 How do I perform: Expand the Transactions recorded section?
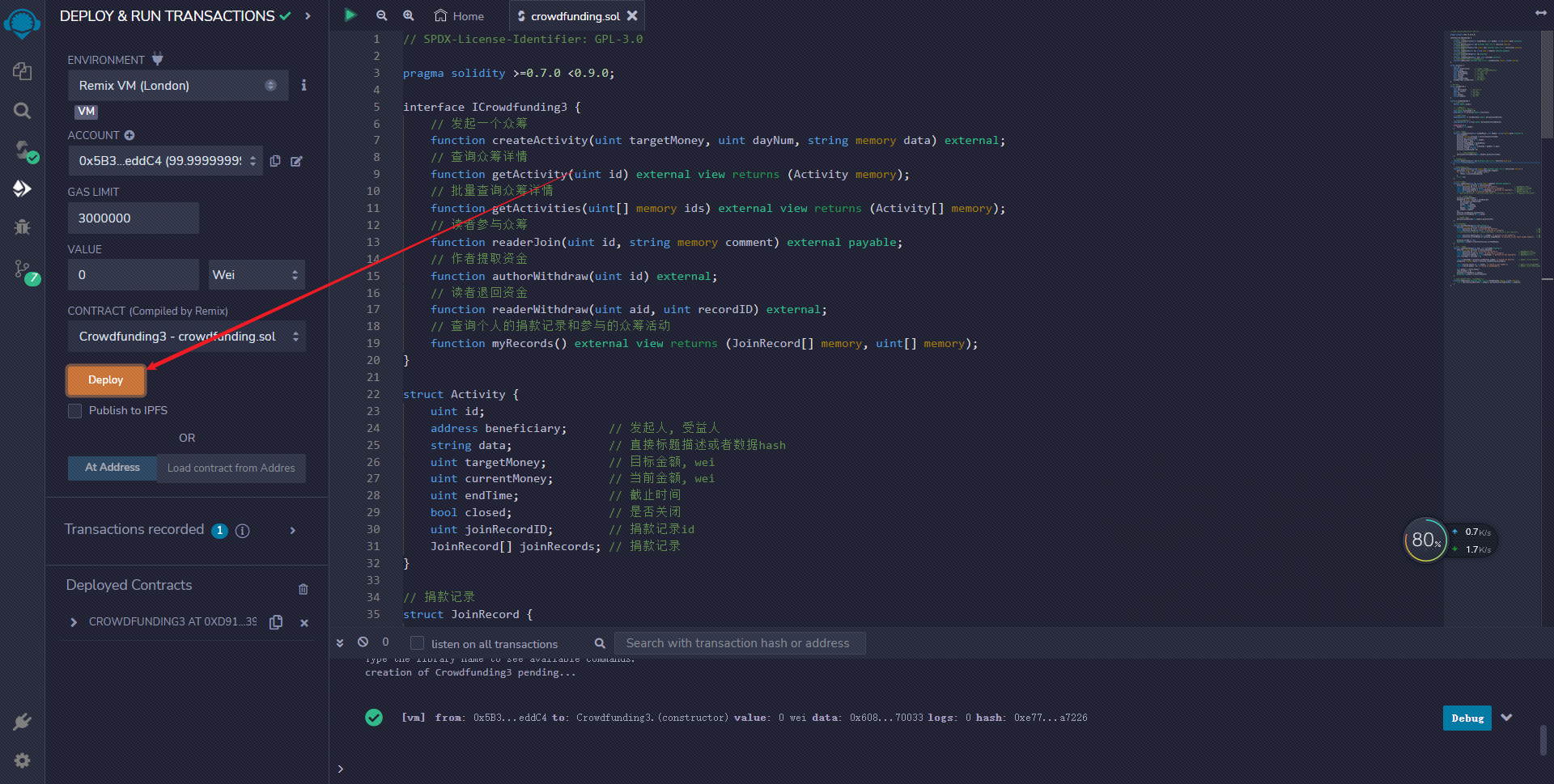[x=293, y=531]
